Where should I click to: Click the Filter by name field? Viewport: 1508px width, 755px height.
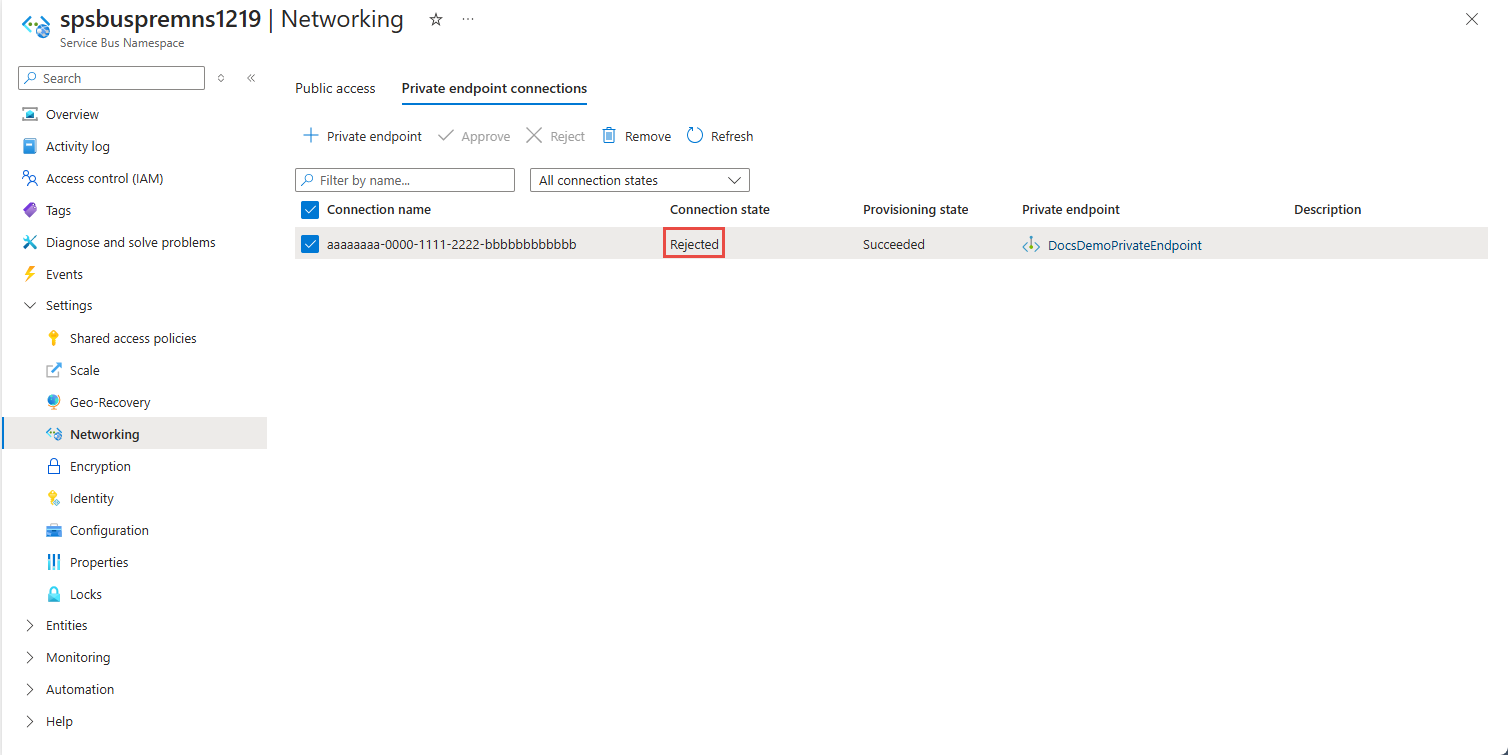click(x=405, y=180)
